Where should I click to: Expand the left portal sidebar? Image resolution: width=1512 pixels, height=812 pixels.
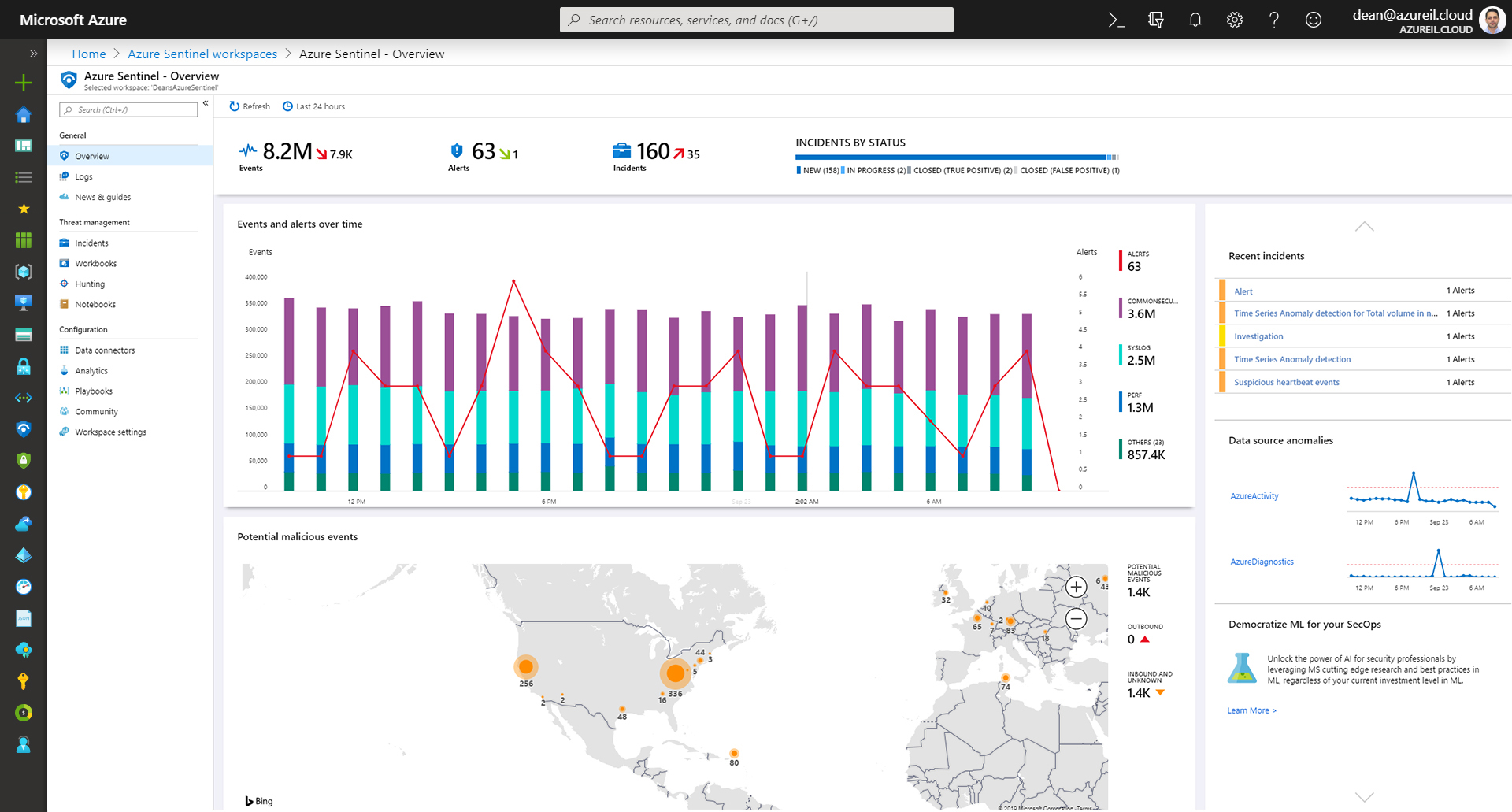coord(33,54)
